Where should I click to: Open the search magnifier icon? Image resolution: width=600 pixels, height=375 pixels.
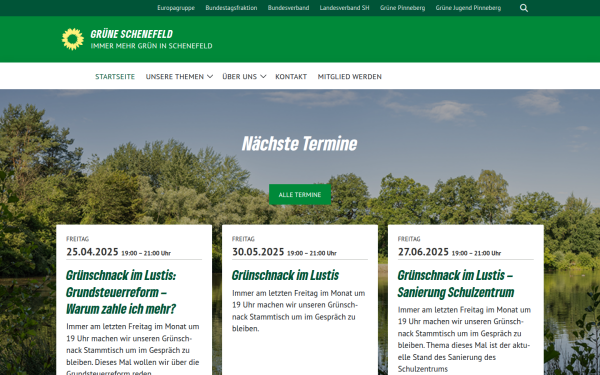point(524,8)
